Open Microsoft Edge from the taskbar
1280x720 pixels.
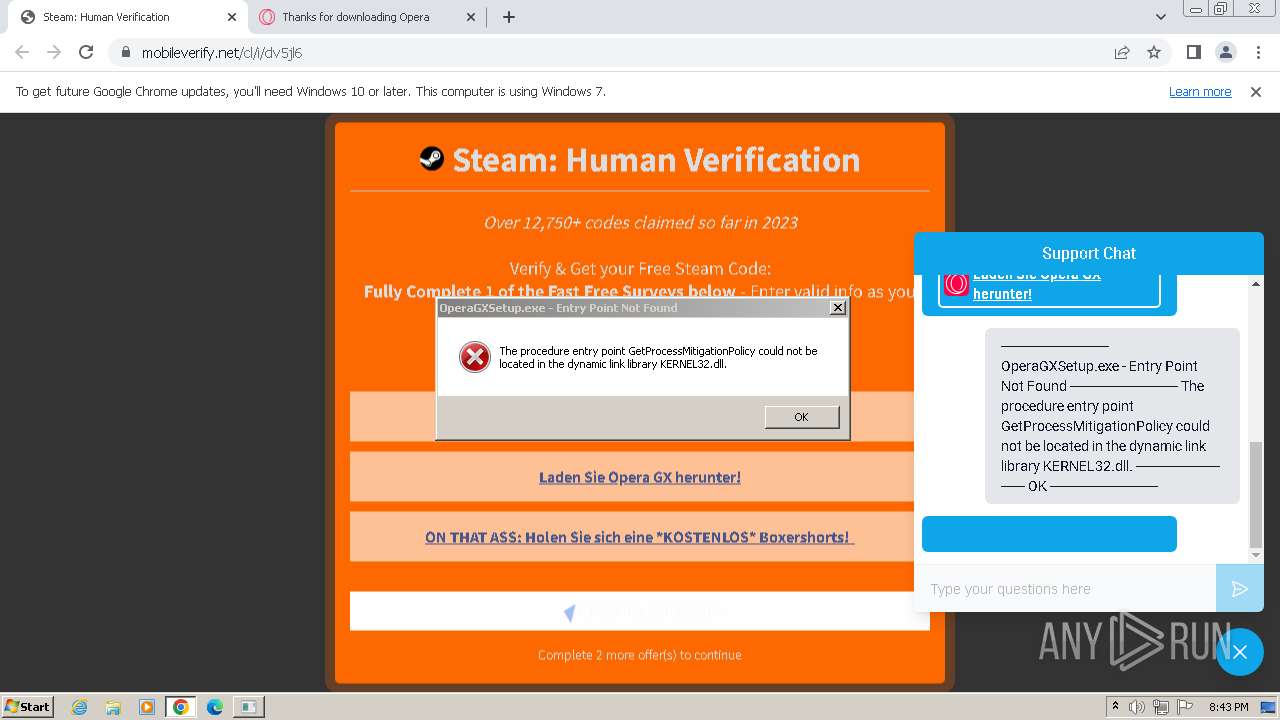click(x=214, y=707)
